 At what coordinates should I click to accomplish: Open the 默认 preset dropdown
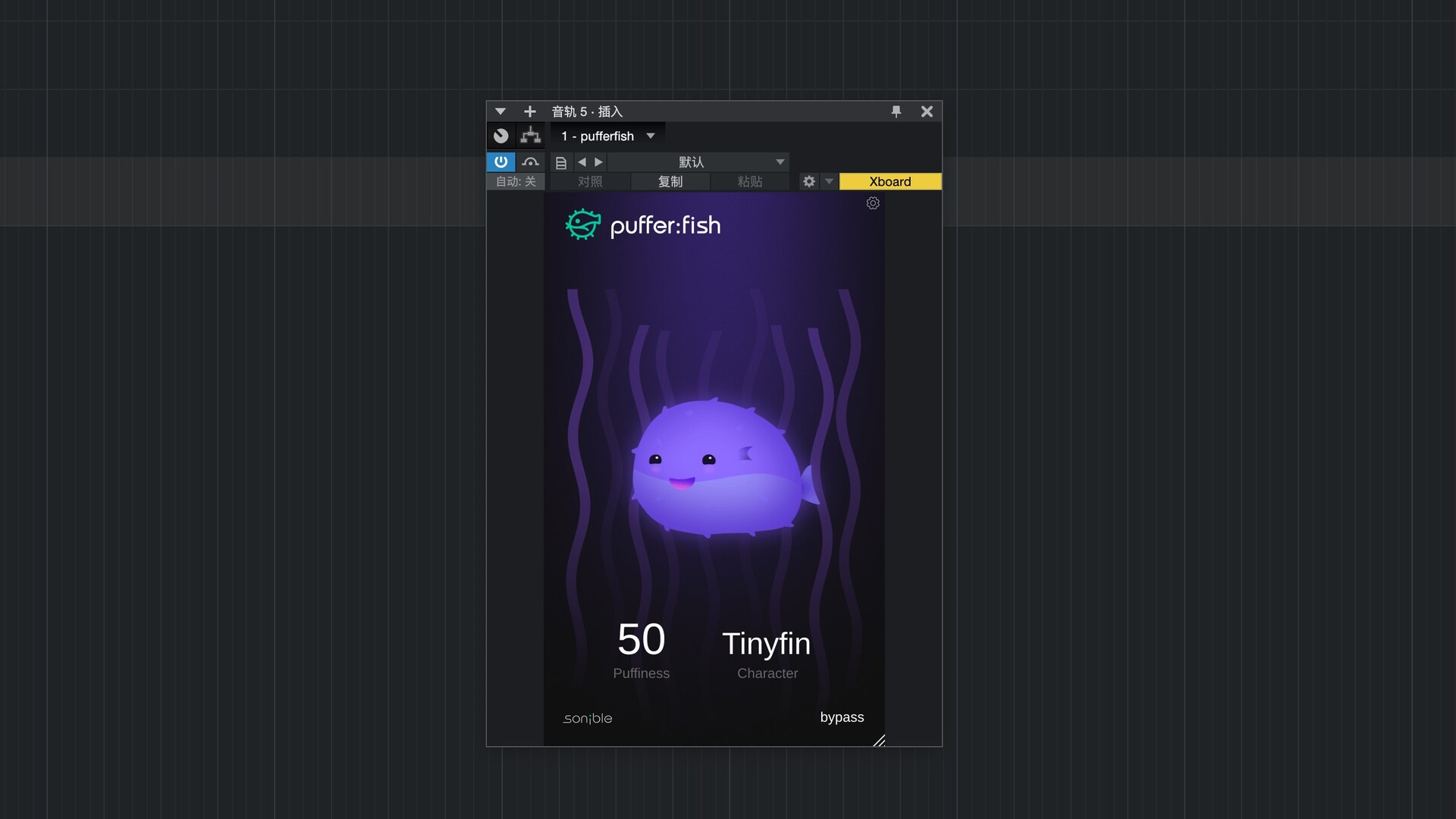click(698, 162)
